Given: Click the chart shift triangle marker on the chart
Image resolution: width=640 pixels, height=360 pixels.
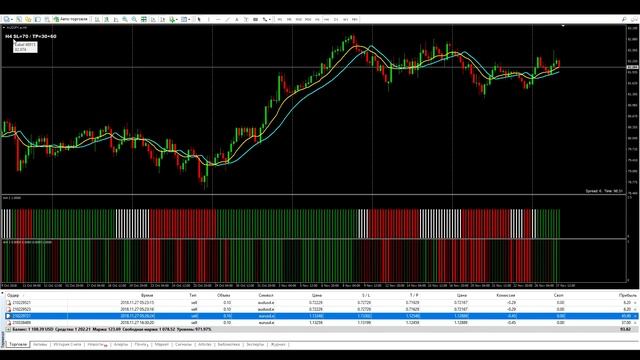Looking at the screenshot, I should tap(563, 26).
